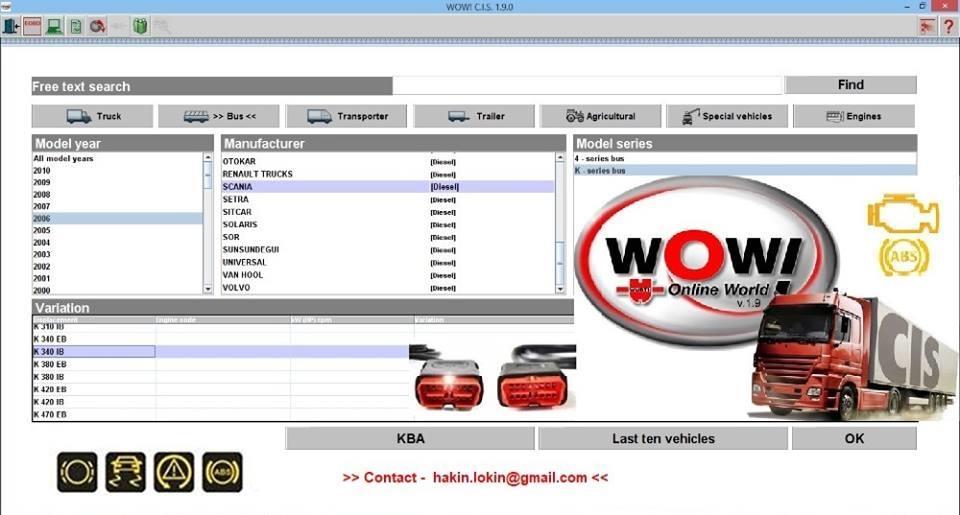Screen dimensions: 960x515
Task: Select "4 - series bus" model series
Action: [745, 159]
